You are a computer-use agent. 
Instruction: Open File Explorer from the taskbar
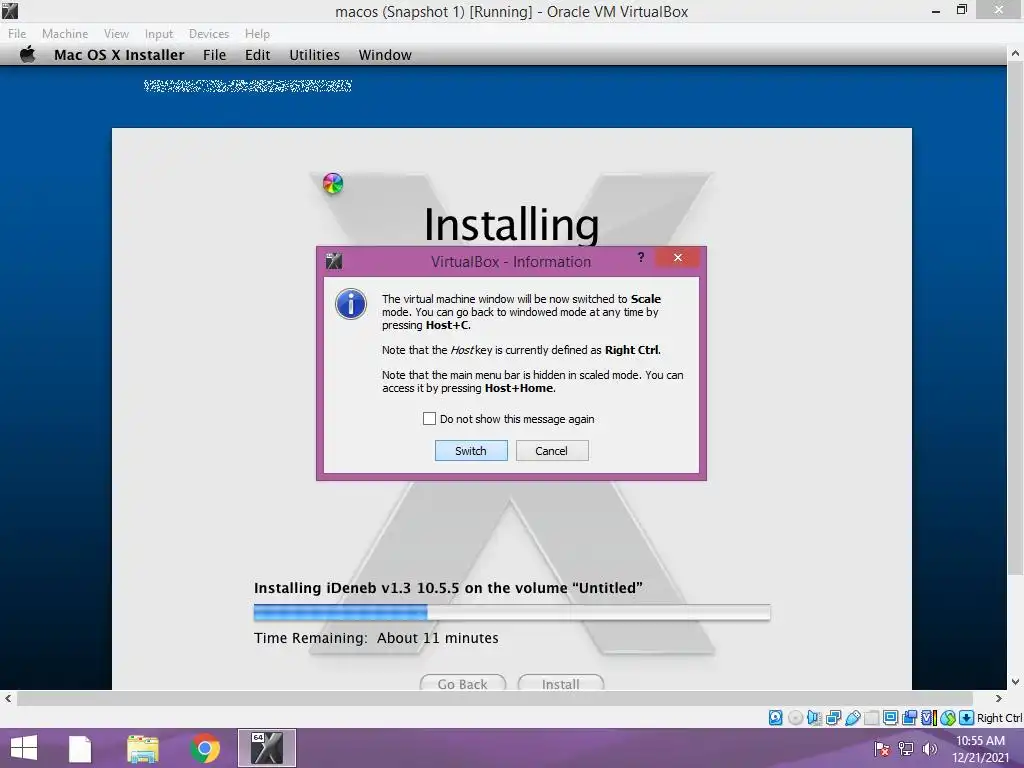click(143, 748)
